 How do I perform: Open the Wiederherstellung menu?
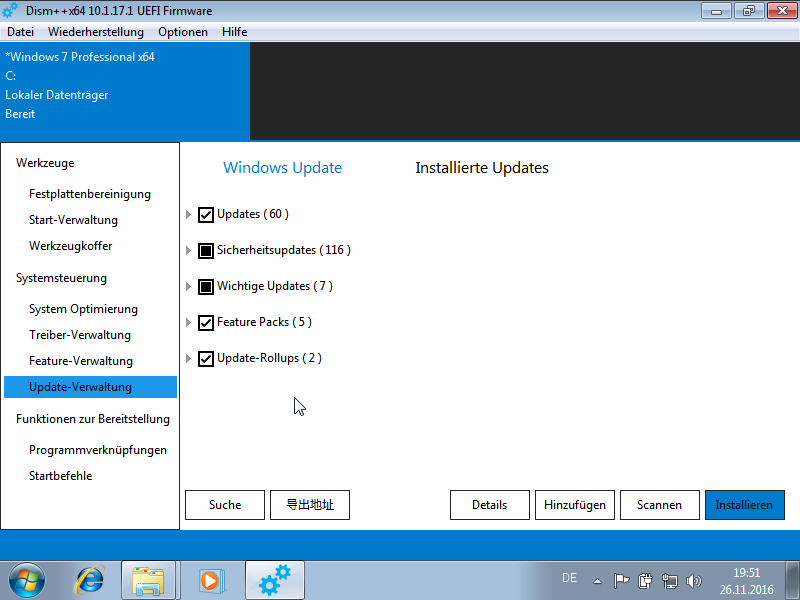coord(96,32)
